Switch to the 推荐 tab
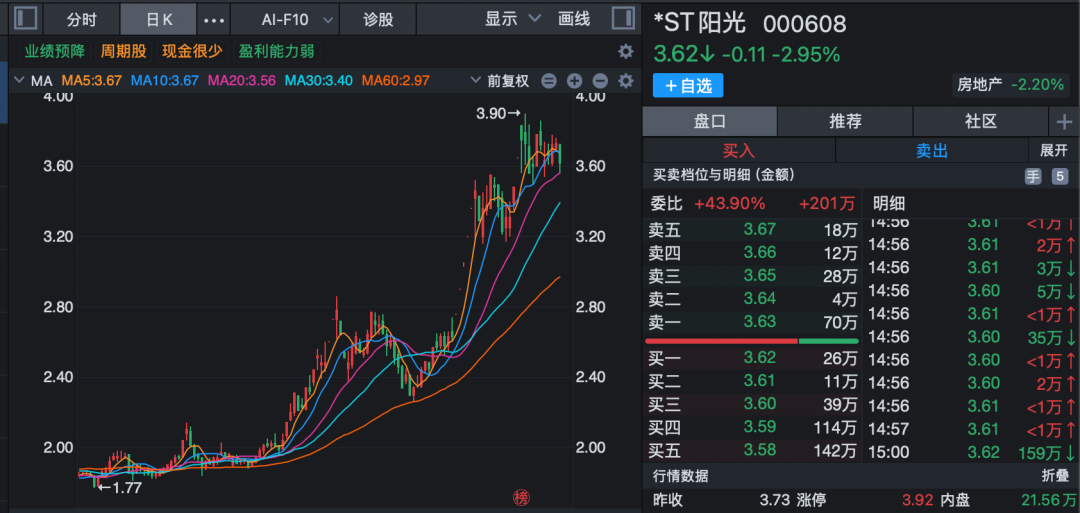Image resolution: width=1080 pixels, height=513 pixels. [845, 121]
